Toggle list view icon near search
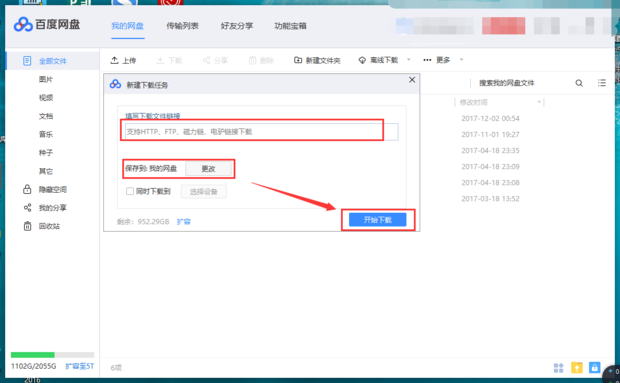The image size is (620, 383). coord(601,83)
